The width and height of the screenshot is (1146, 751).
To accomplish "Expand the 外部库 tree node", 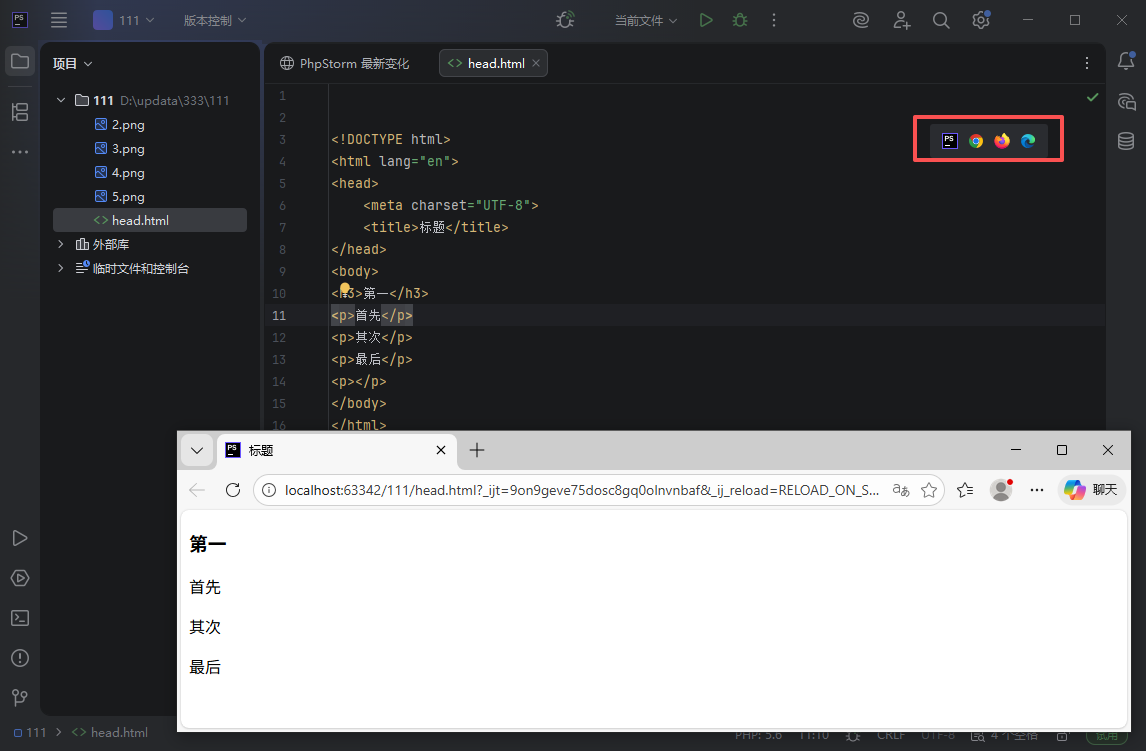I will point(61,244).
